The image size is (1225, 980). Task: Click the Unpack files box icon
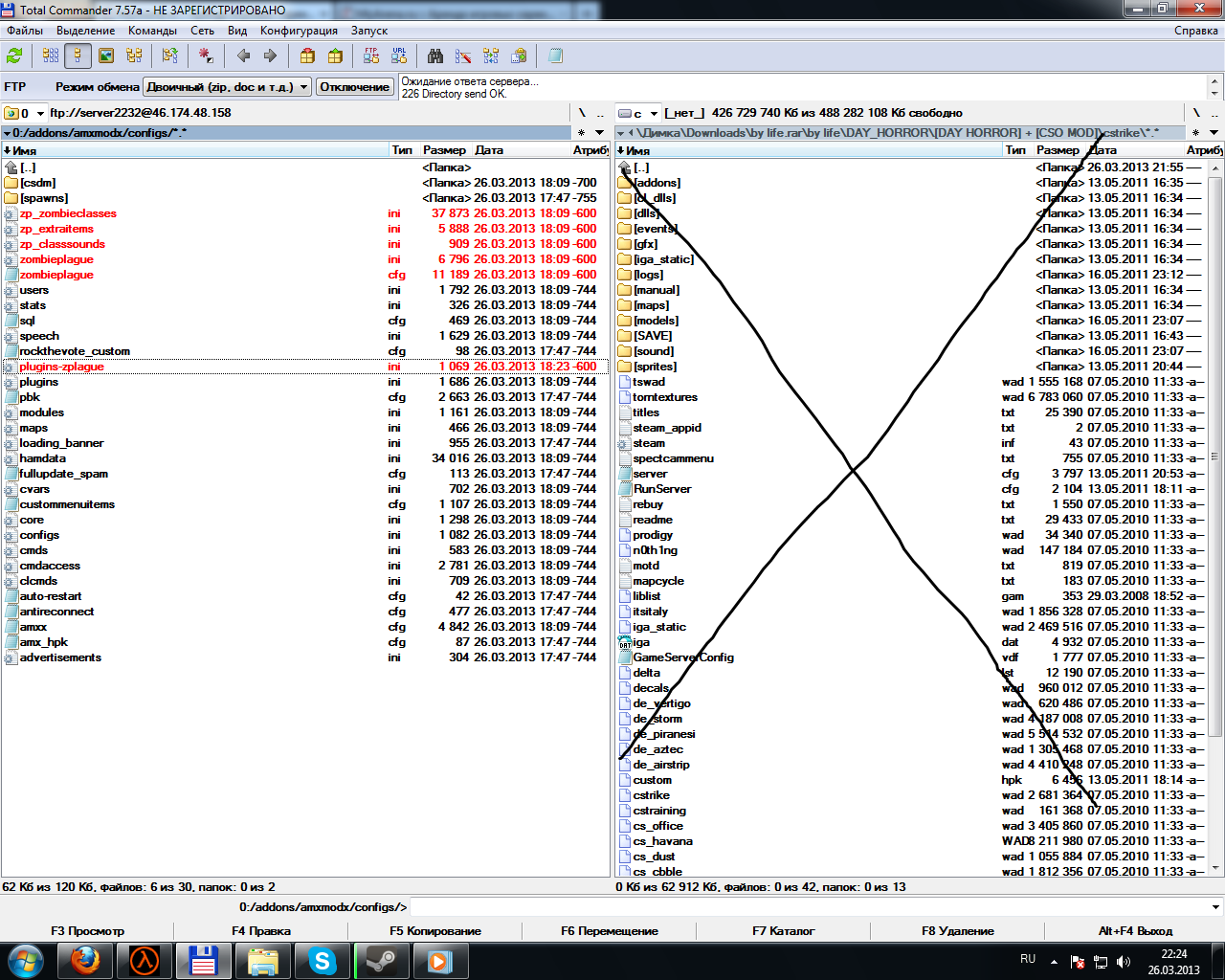tap(335, 56)
